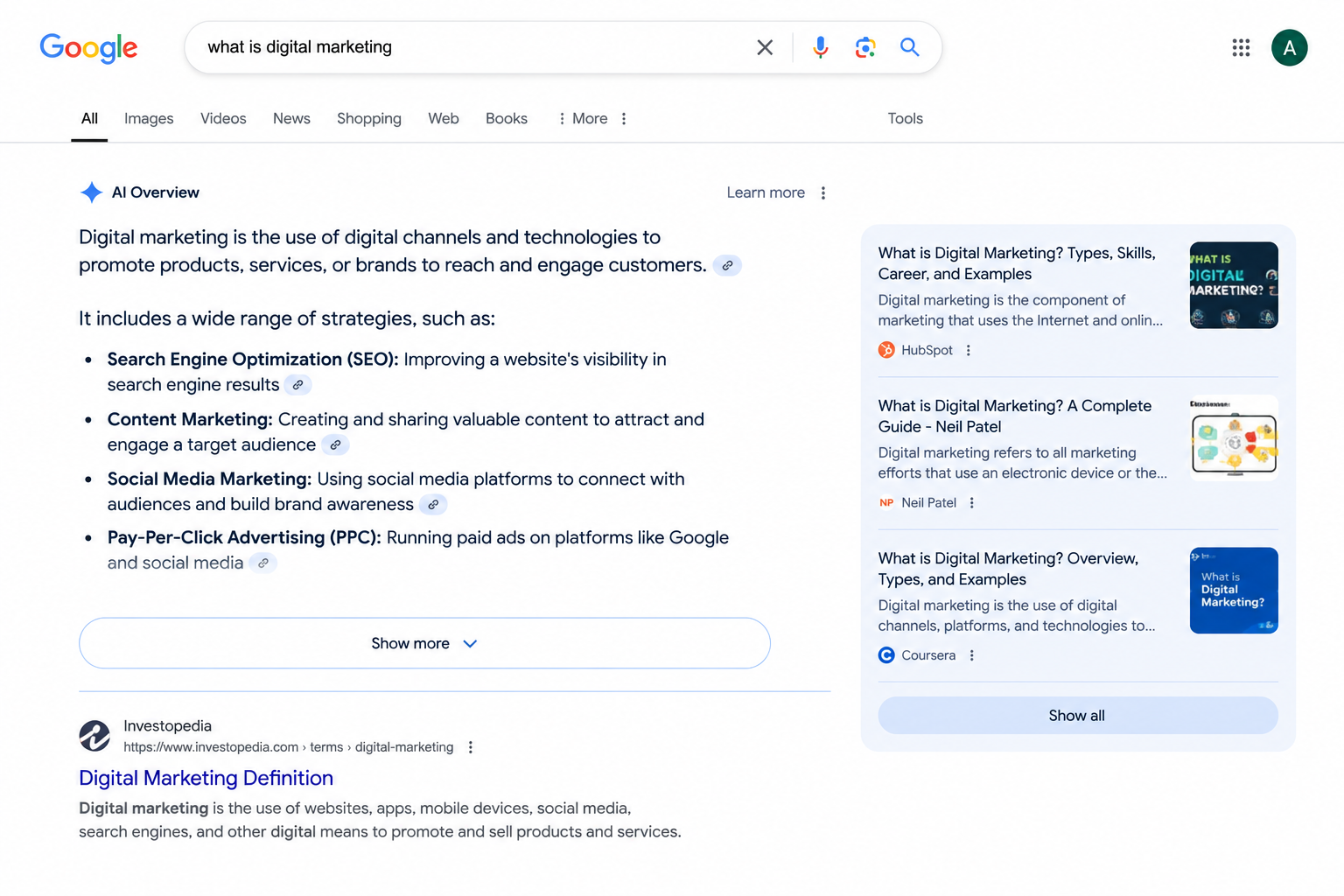Screen dimensions: 1344x896
Task: Open the vertical dots right of the More tab
Action: pos(624,119)
